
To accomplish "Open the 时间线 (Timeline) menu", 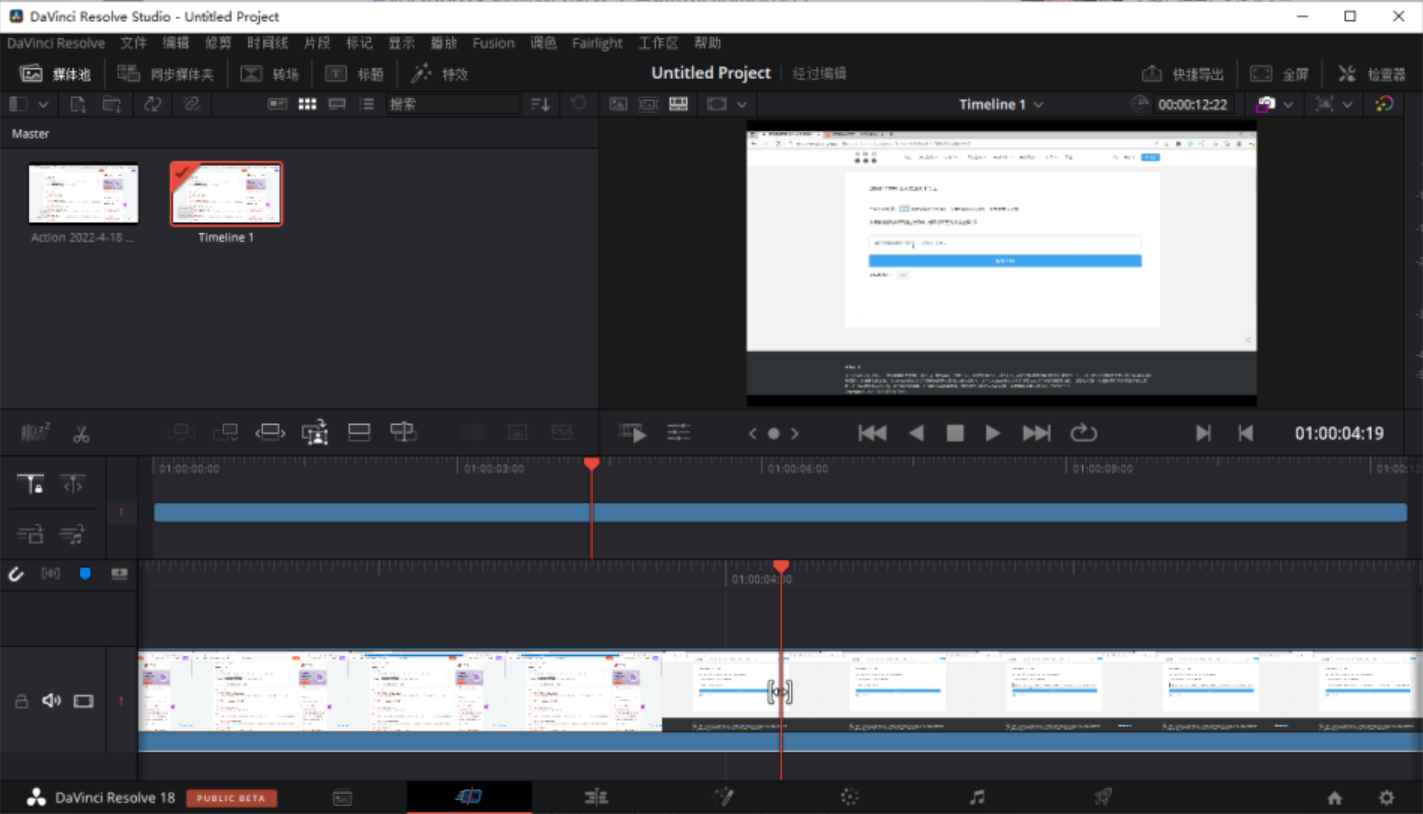I will [x=267, y=43].
